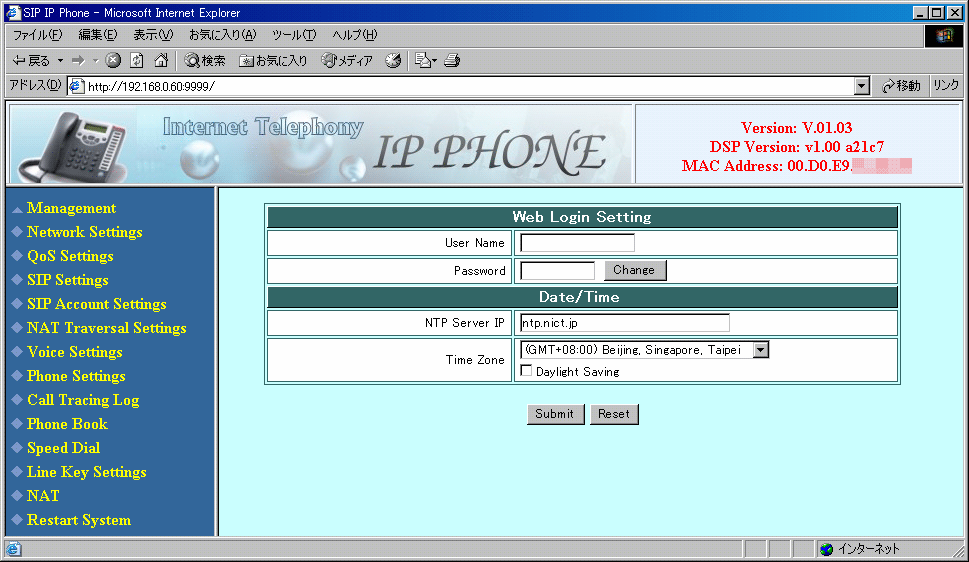Open the Media (メディア) toolbar button

tap(347, 61)
